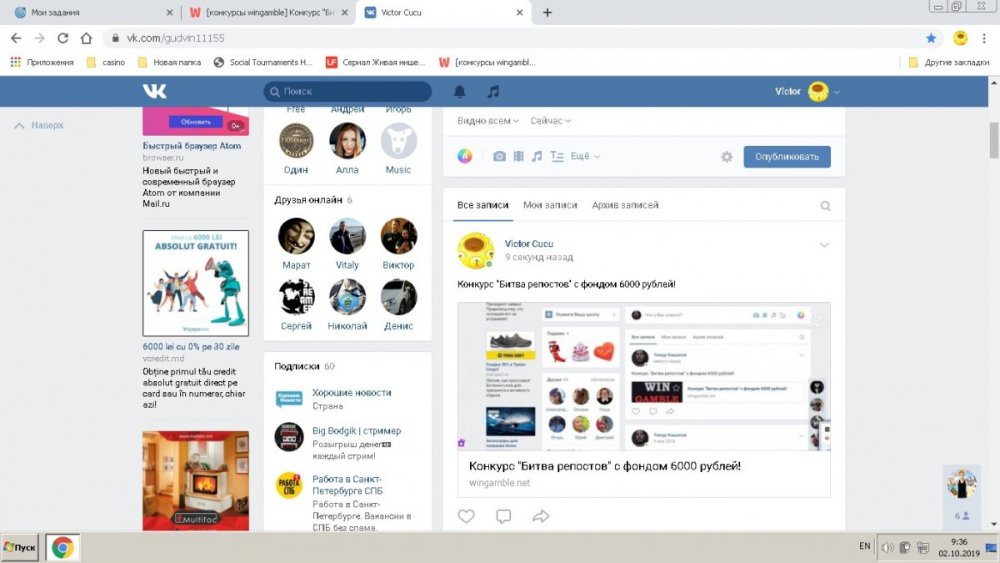Like the post with the heart icon

click(x=466, y=516)
